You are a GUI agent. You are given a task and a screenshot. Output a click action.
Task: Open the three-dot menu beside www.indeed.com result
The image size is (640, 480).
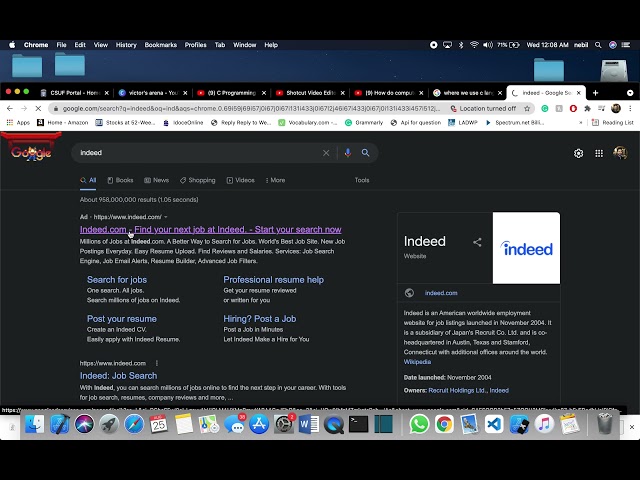pos(157,363)
